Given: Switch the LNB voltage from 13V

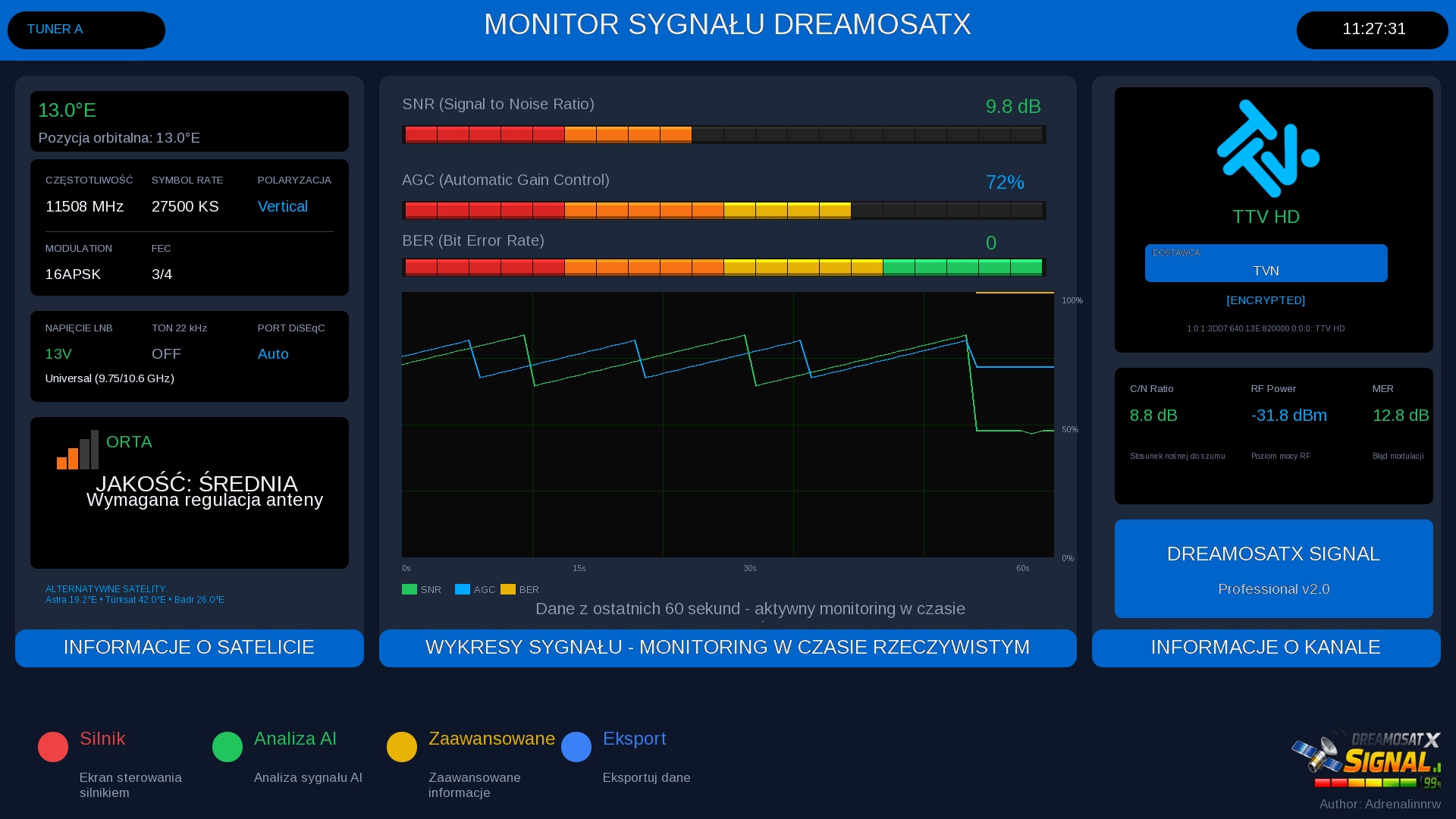Looking at the screenshot, I should (x=57, y=353).
